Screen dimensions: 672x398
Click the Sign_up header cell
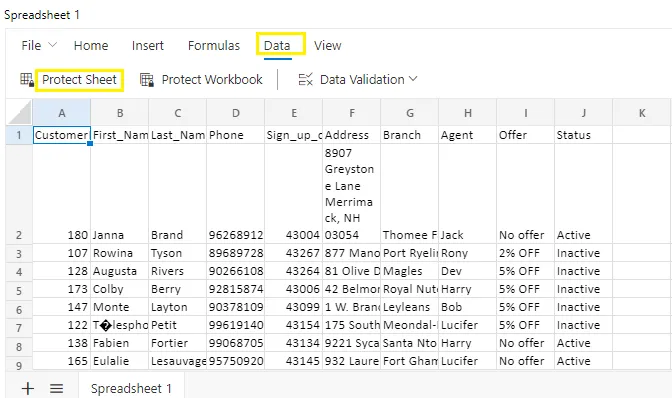click(294, 135)
